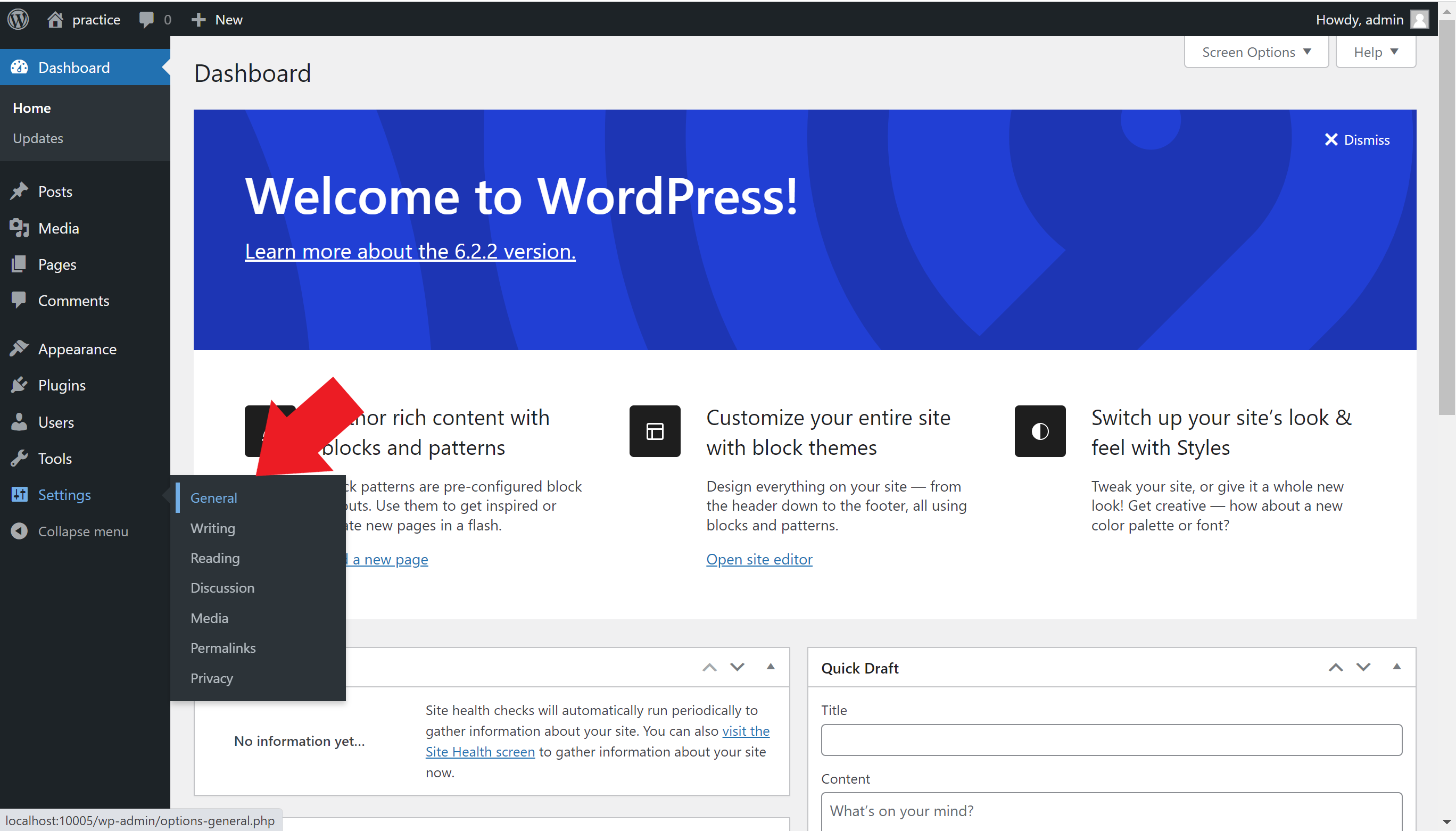Click the Posts pushpin icon
1456x831 pixels.
tap(19, 191)
